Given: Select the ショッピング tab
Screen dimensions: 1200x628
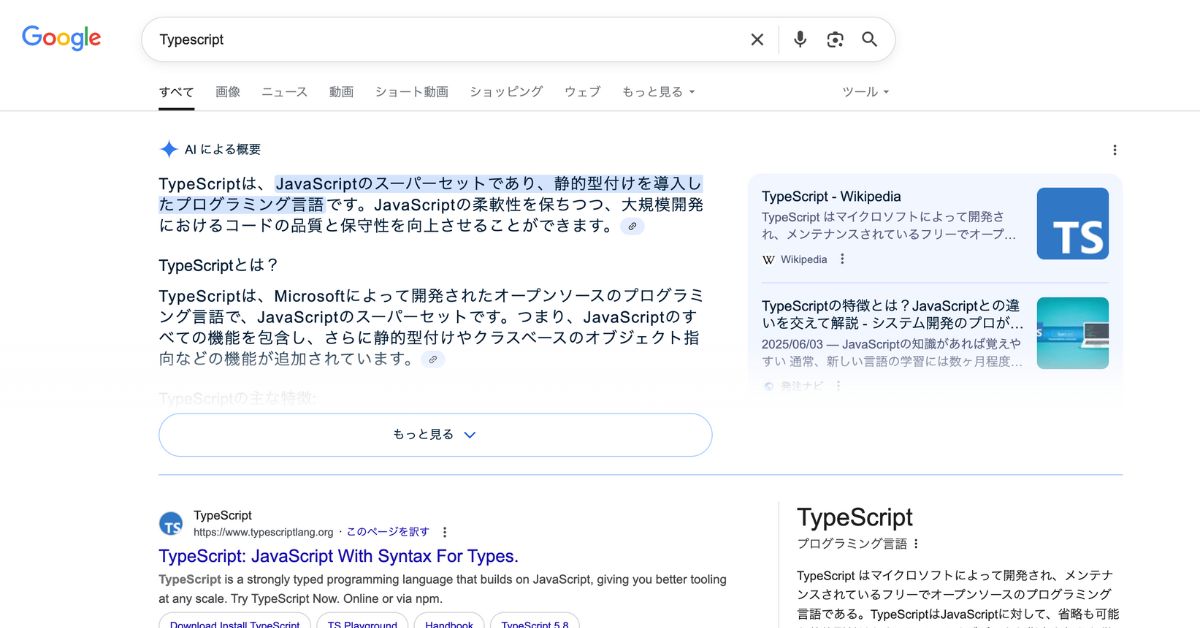Looking at the screenshot, I should (506, 91).
